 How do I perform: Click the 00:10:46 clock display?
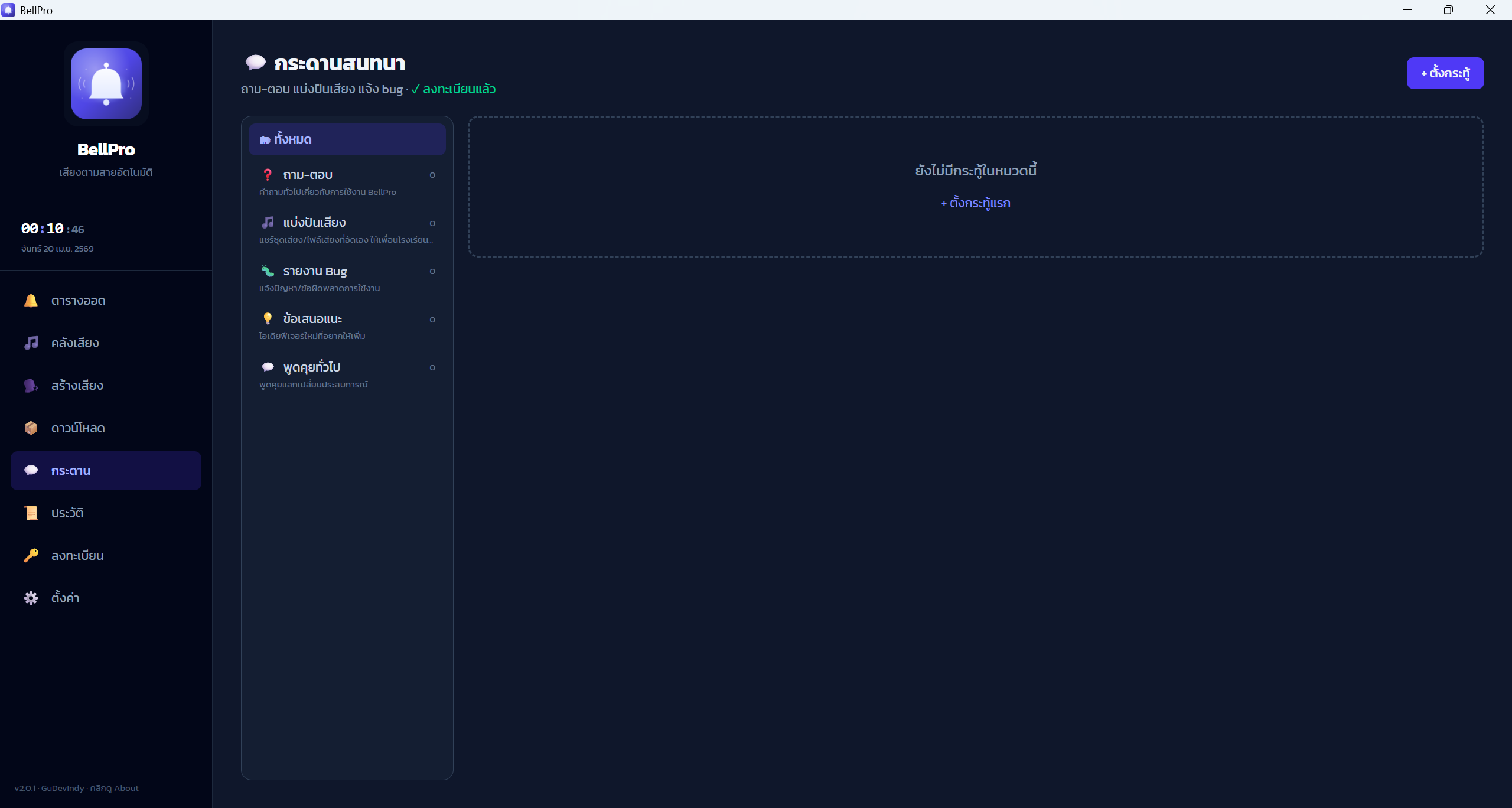53,229
